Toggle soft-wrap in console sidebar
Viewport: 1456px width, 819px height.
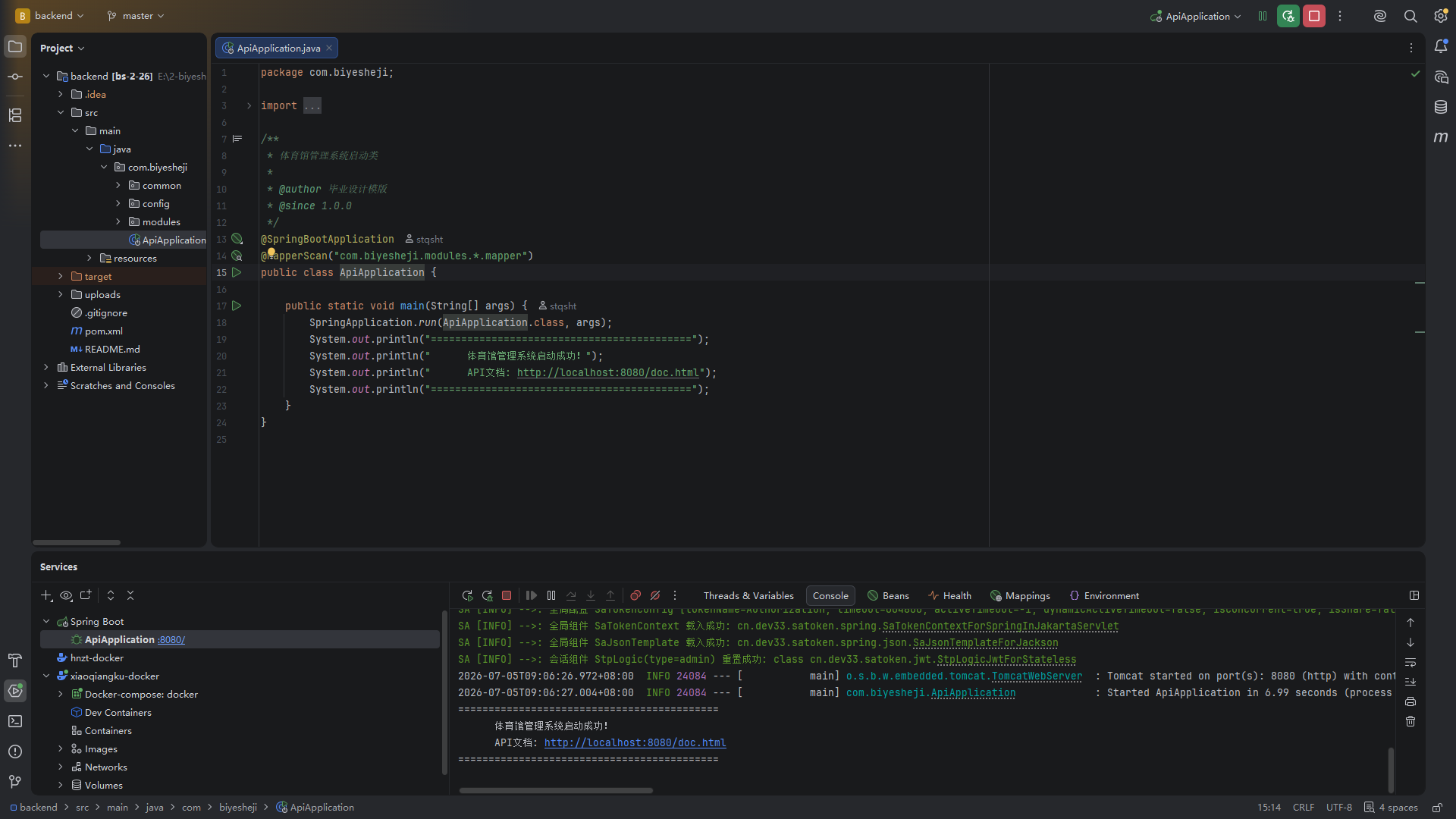pyautogui.click(x=1410, y=662)
